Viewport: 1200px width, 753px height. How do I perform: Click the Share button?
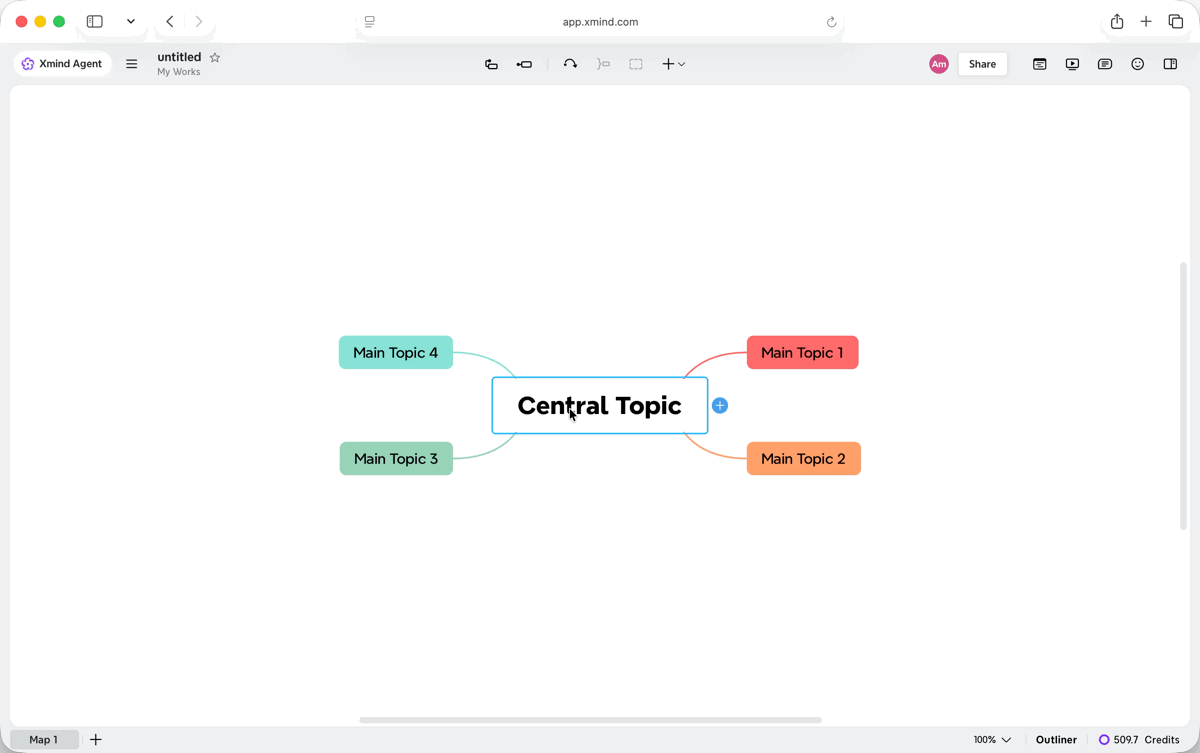pos(982,64)
